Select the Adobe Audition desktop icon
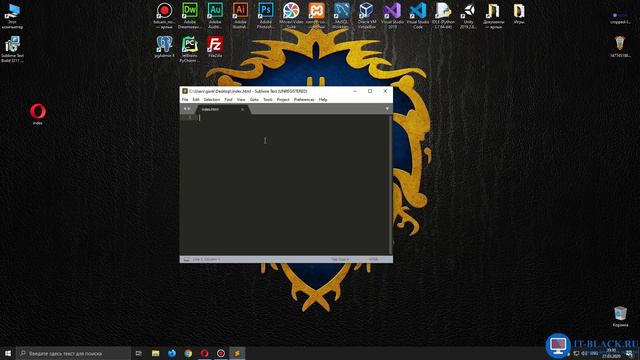The height and width of the screenshot is (360, 640). pyautogui.click(x=215, y=16)
